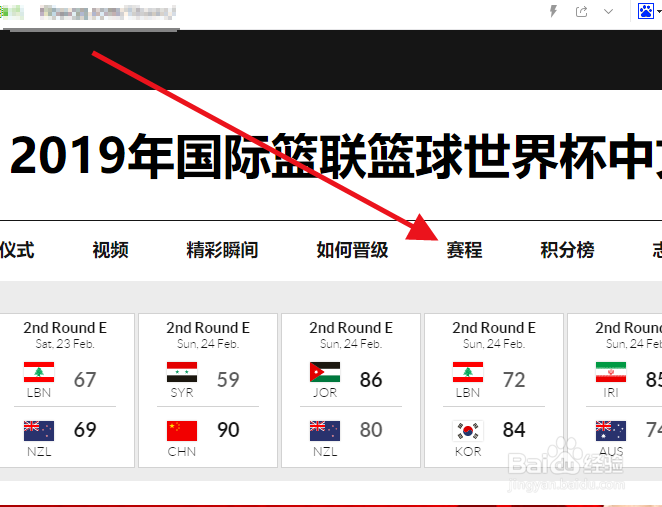This screenshot has width=662, height=507.
Task: Click the blurred URL address field
Action: tap(108, 13)
